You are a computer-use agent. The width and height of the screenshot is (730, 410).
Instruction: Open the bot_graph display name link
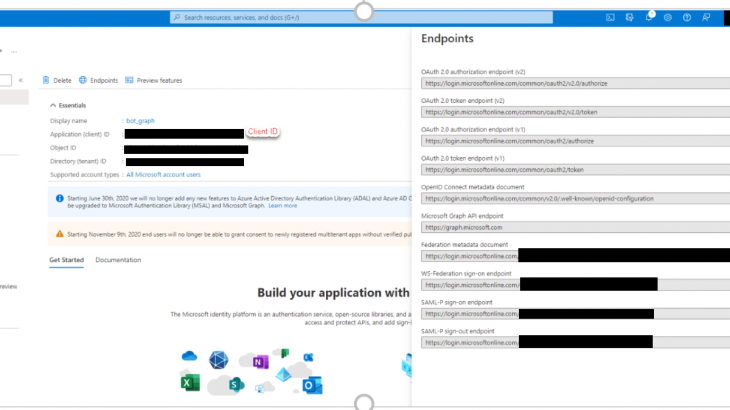tap(139, 120)
